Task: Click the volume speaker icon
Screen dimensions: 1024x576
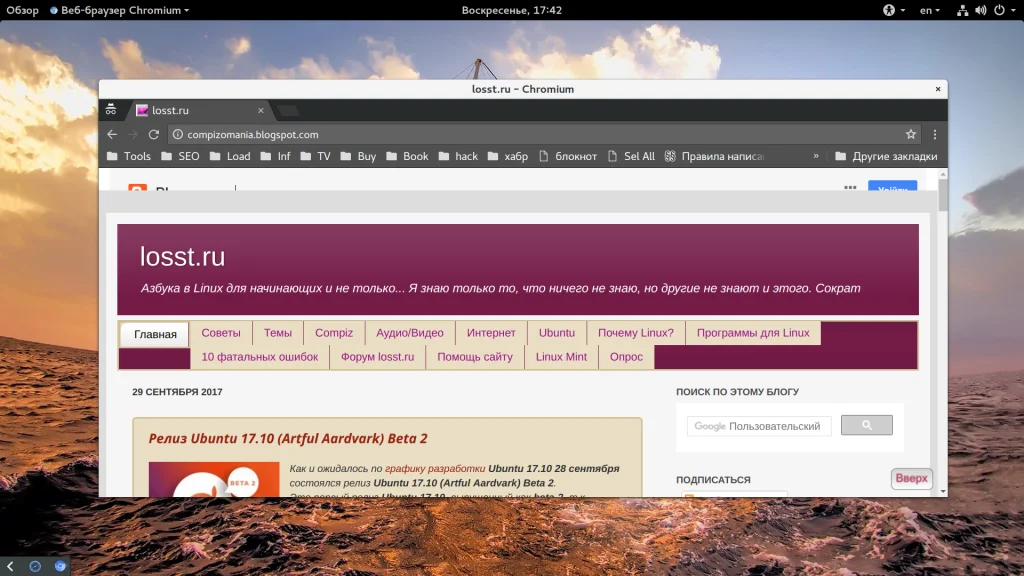Action: (981, 10)
